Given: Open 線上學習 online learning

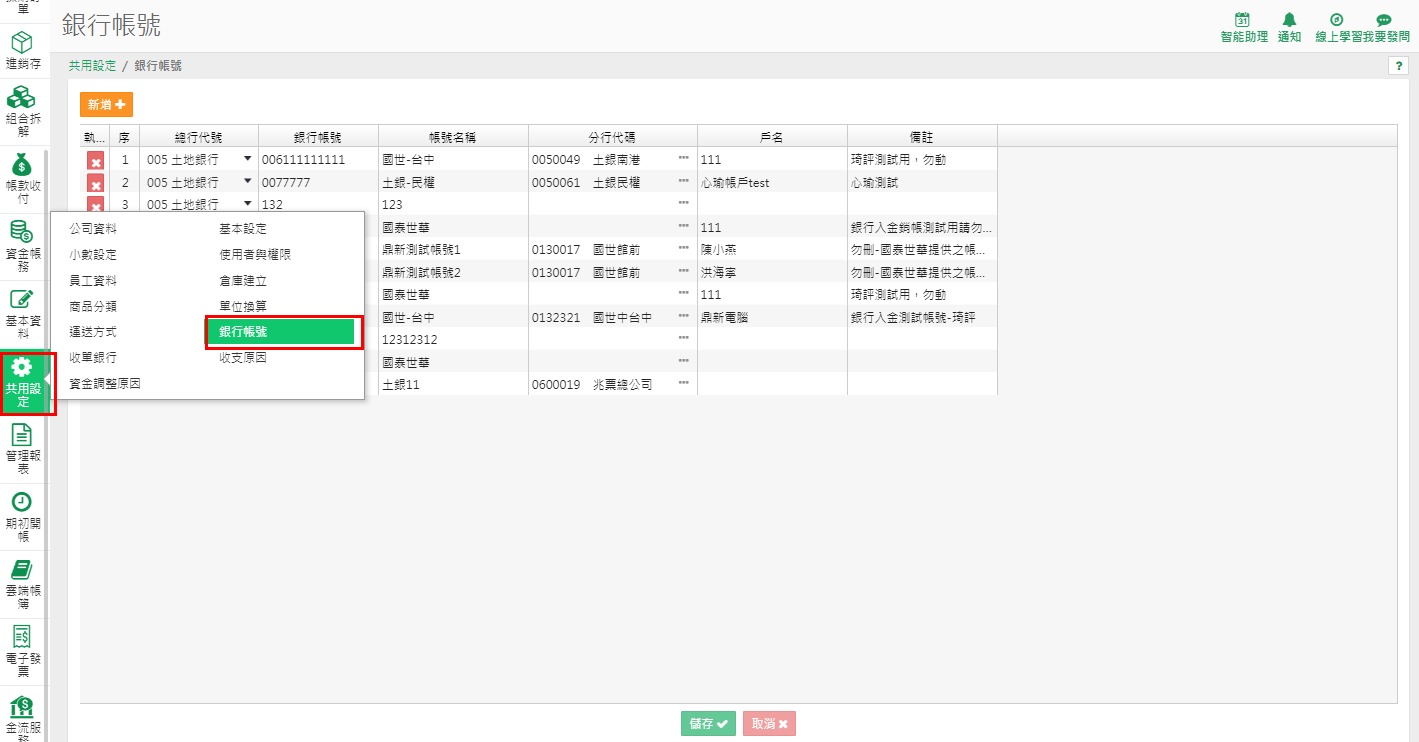Looking at the screenshot, I should pyautogui.click(x=1336, y=28).
